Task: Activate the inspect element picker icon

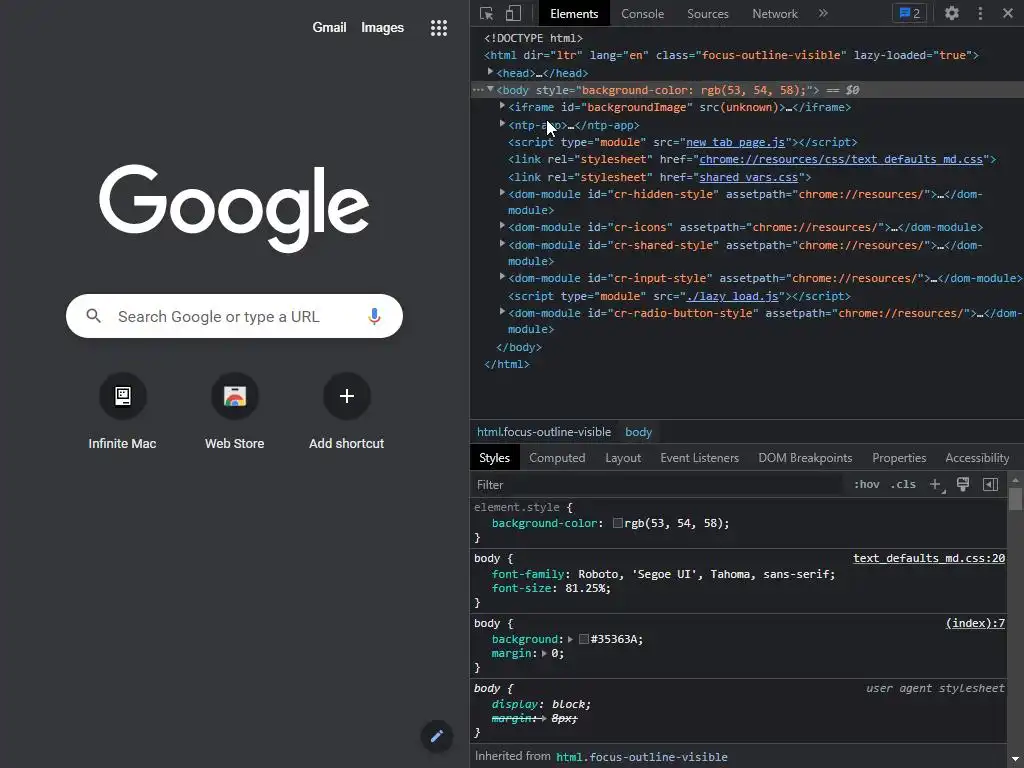Action: coord(486,13)
